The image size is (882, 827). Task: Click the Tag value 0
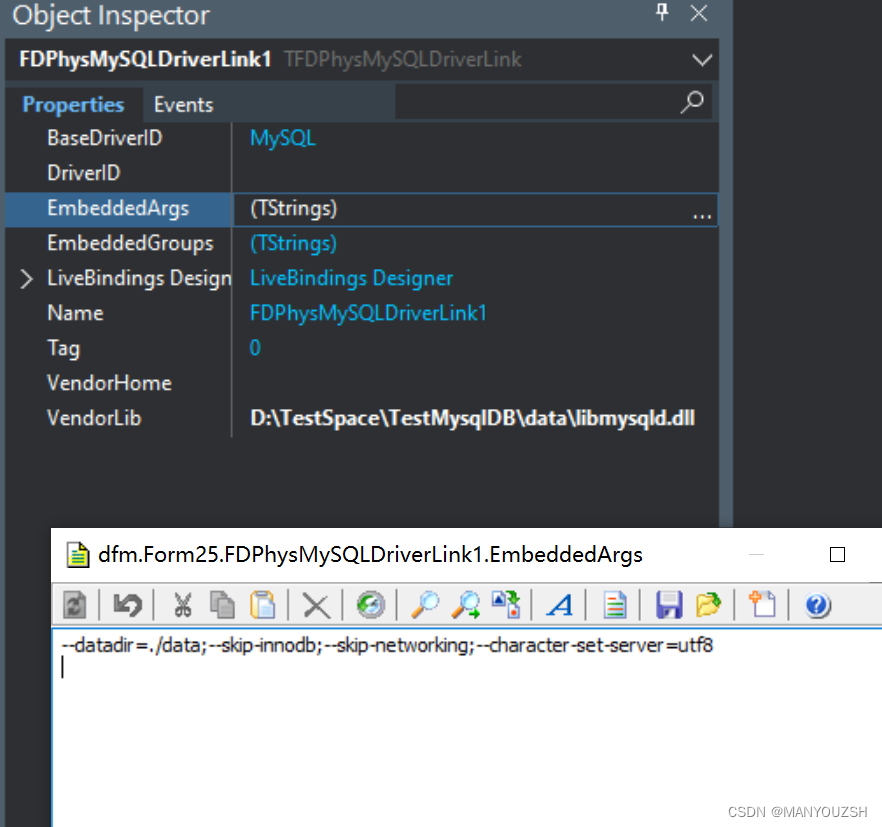tap(255, 348)
